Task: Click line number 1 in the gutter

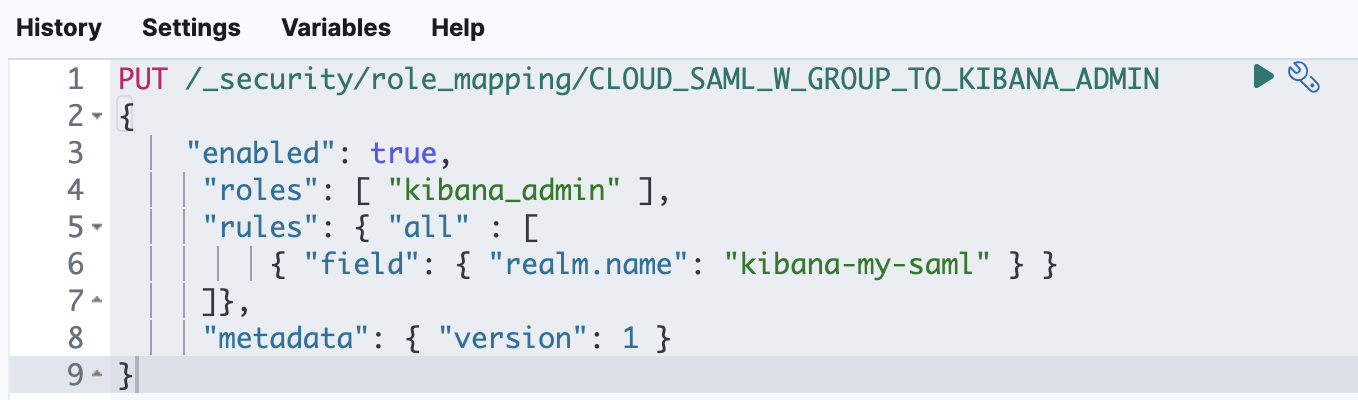Action: tap(76, 79)
